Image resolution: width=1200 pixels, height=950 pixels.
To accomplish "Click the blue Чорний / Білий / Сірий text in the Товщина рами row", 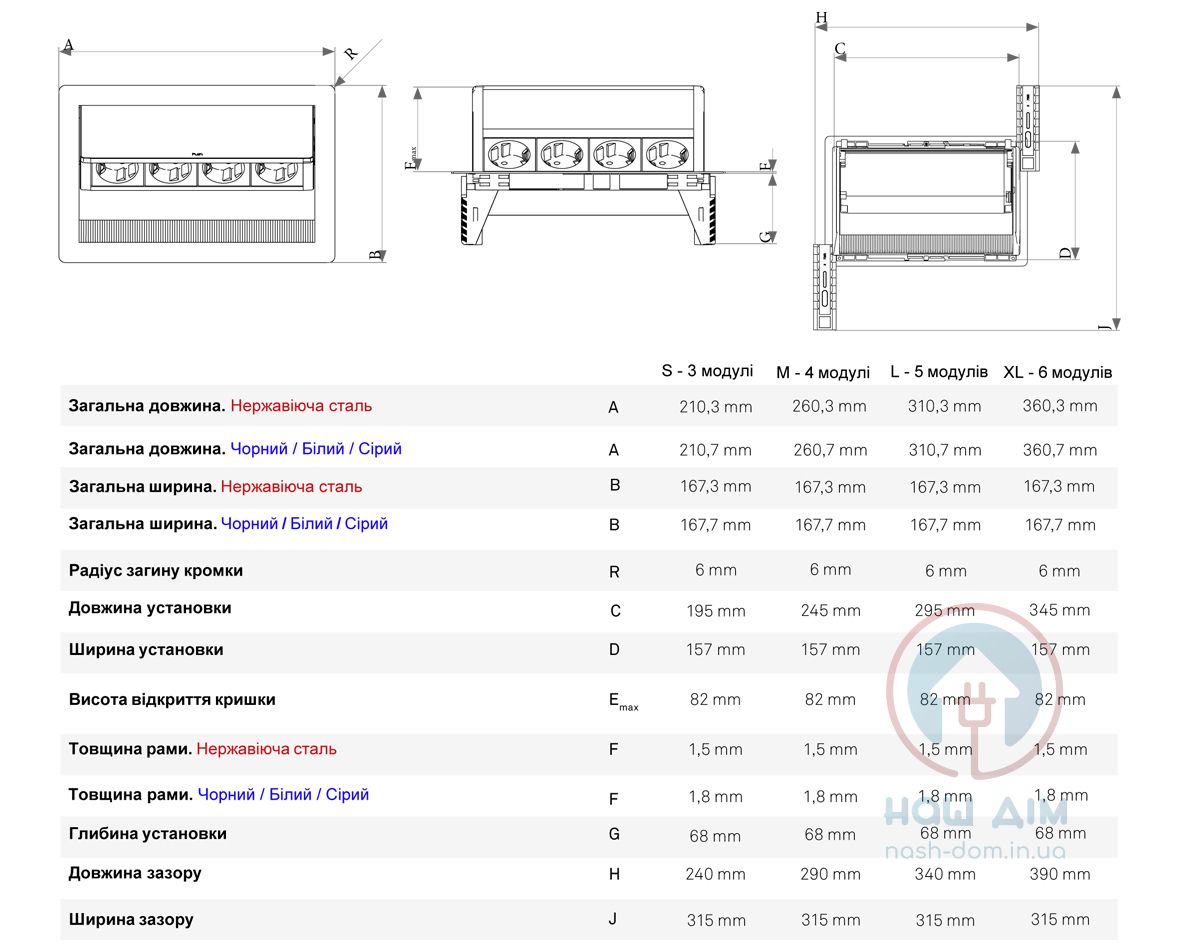I will (283, 794).
